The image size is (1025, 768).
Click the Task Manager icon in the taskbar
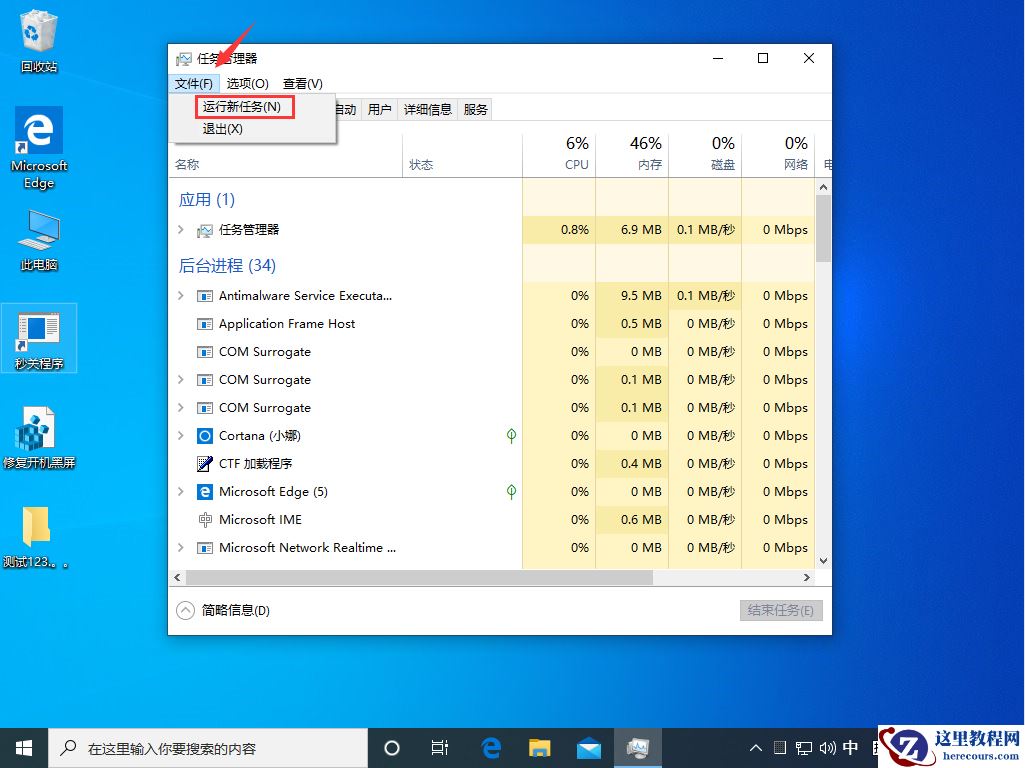click(x=638, y=747)
